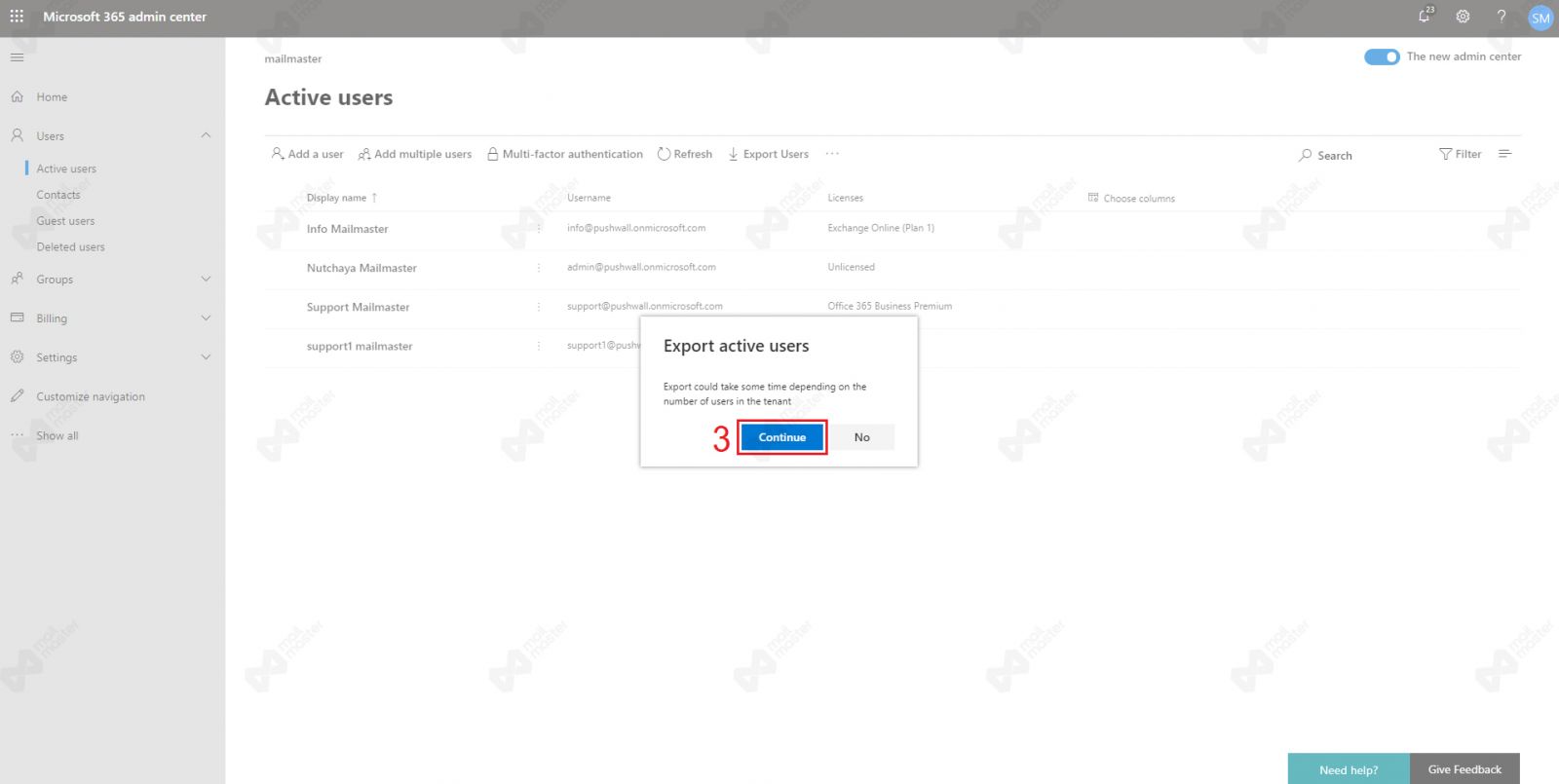Viewport: 1559px width, 784px height.
Task: Click Add a user
Action: click(x=307, y=154)
